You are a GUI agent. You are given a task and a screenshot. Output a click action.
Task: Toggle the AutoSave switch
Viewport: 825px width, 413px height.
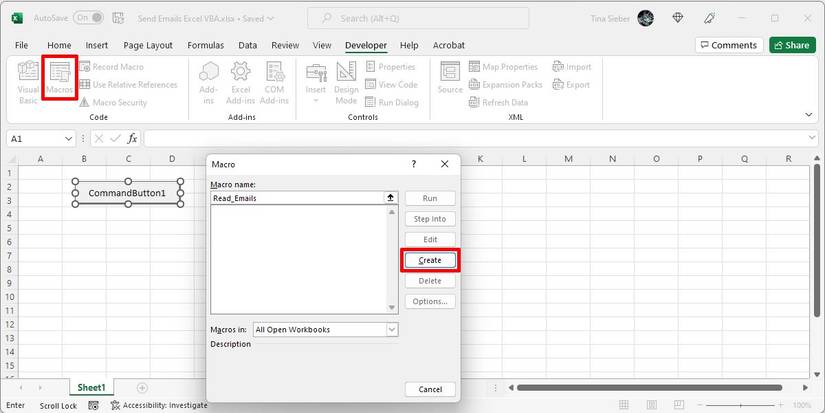click(88, 18)
